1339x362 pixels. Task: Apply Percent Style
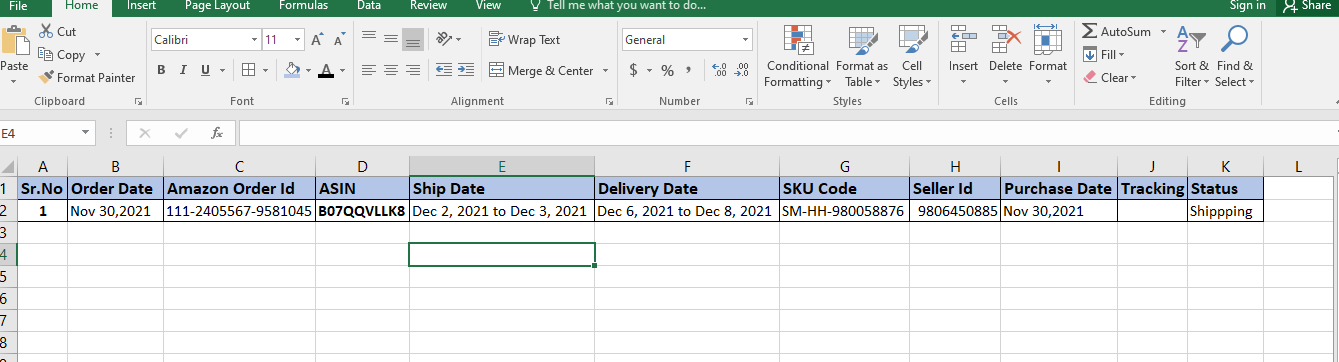click(667, 70)
